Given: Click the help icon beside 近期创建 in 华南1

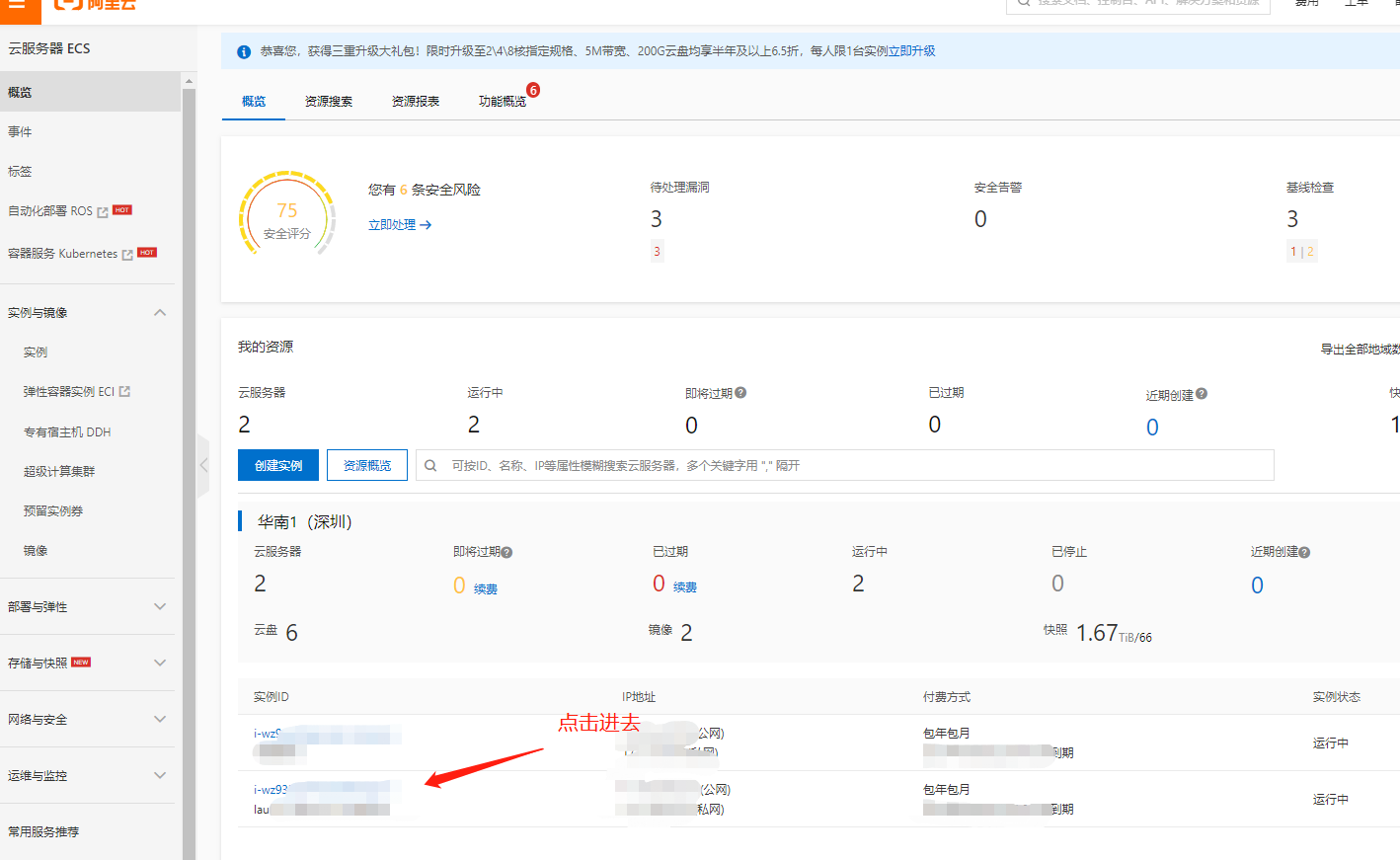Looking at the screenshot, I should pyautogui.click(x=1304, y=553).
